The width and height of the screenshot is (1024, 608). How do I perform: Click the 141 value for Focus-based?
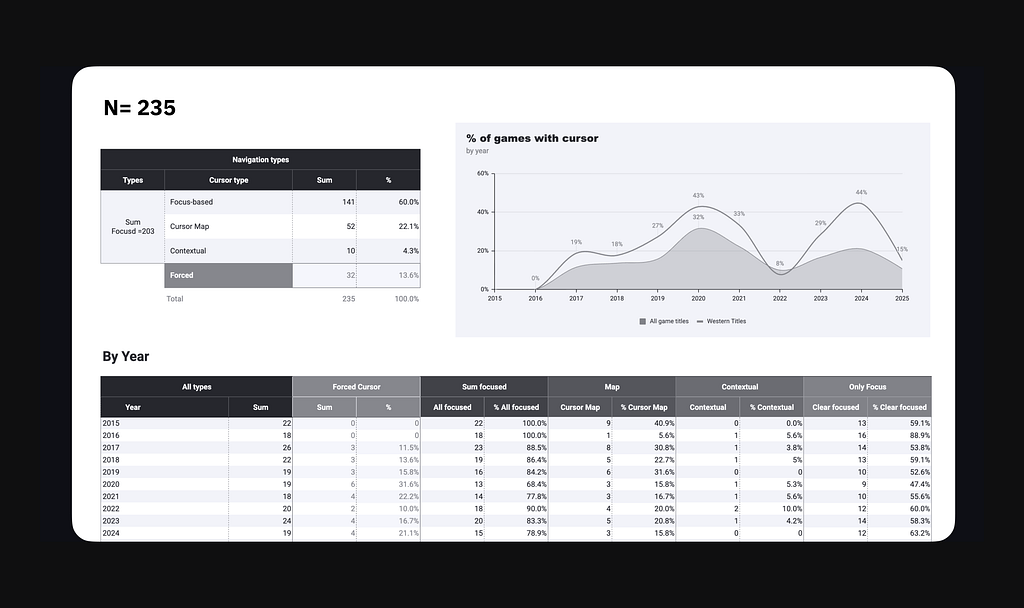pyautogui.click(x=349, y=202)
